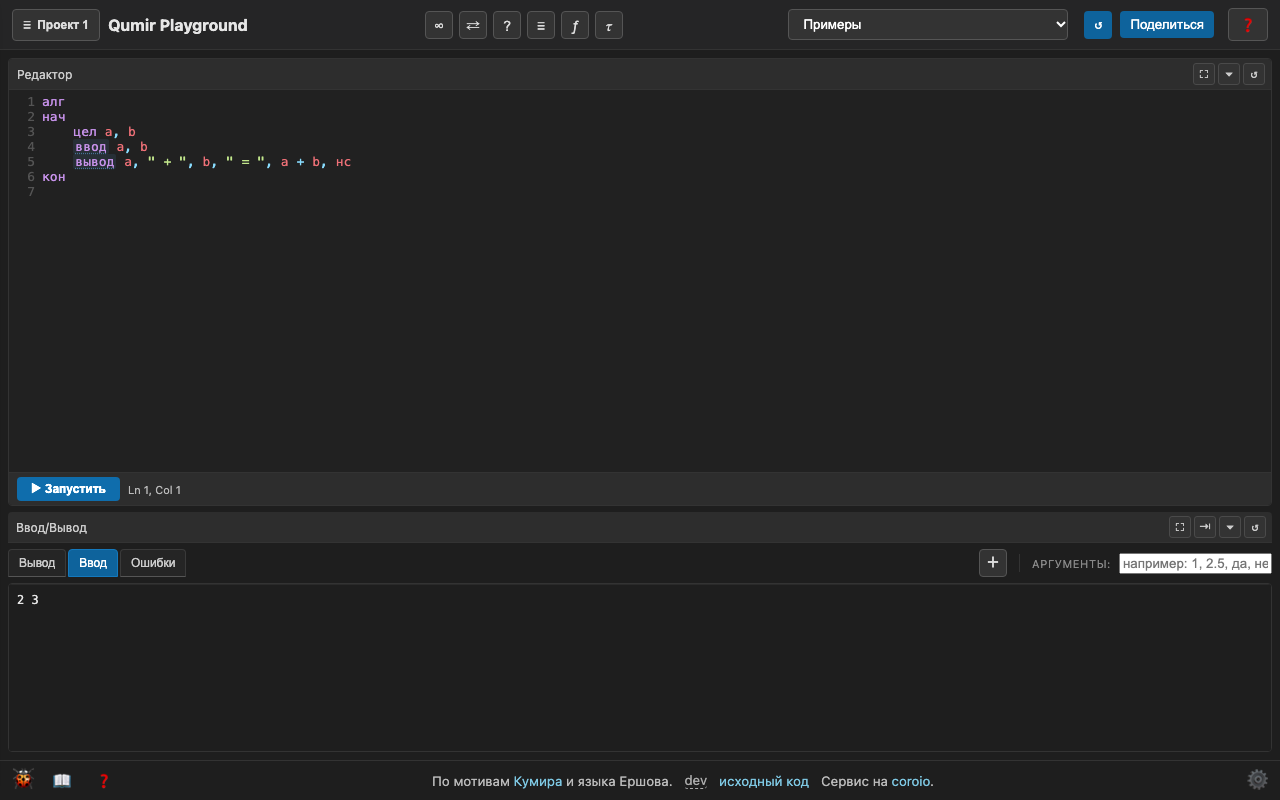Focus the Аргументы input field
The width and height of the screenshot is (1280, 800).
tap(1195, 563)
